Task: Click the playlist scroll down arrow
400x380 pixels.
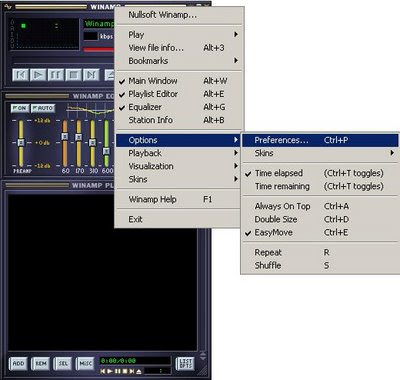Action: pos(203,358)
